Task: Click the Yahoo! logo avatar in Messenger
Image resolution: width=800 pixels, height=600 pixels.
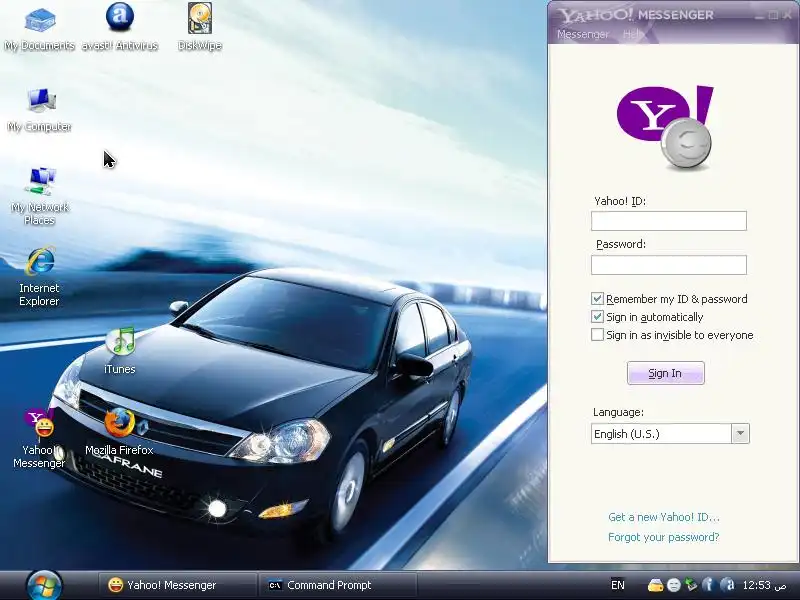Action: (x=665, y=128)
